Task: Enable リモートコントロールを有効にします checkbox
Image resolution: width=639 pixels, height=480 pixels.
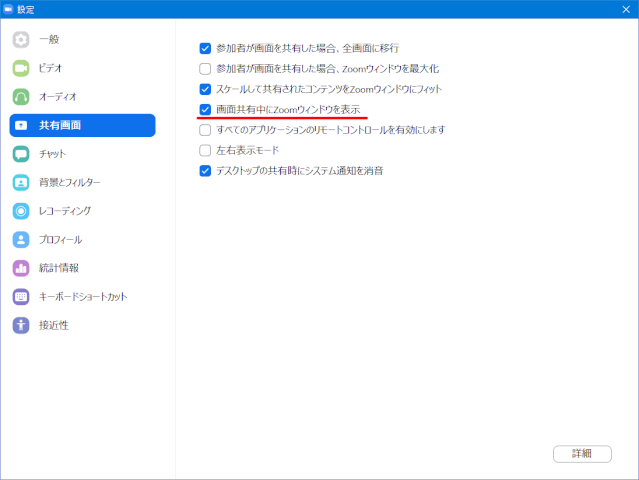Action: tap(205, 130)
